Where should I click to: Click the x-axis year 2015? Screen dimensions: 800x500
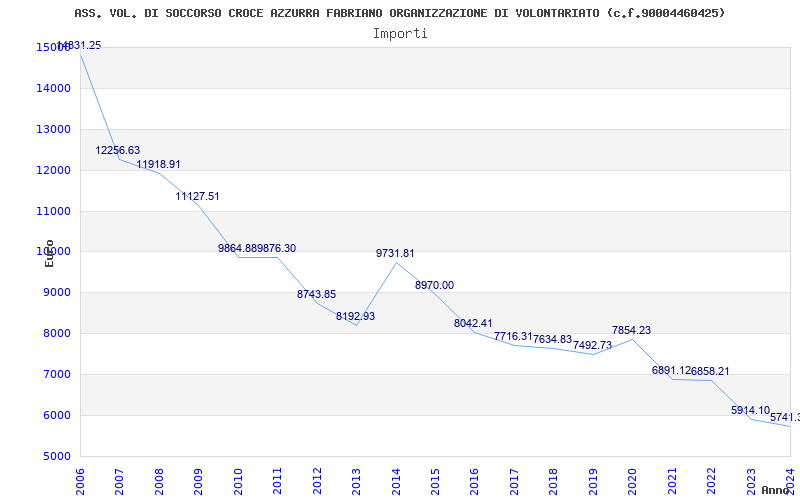[435, 481]
